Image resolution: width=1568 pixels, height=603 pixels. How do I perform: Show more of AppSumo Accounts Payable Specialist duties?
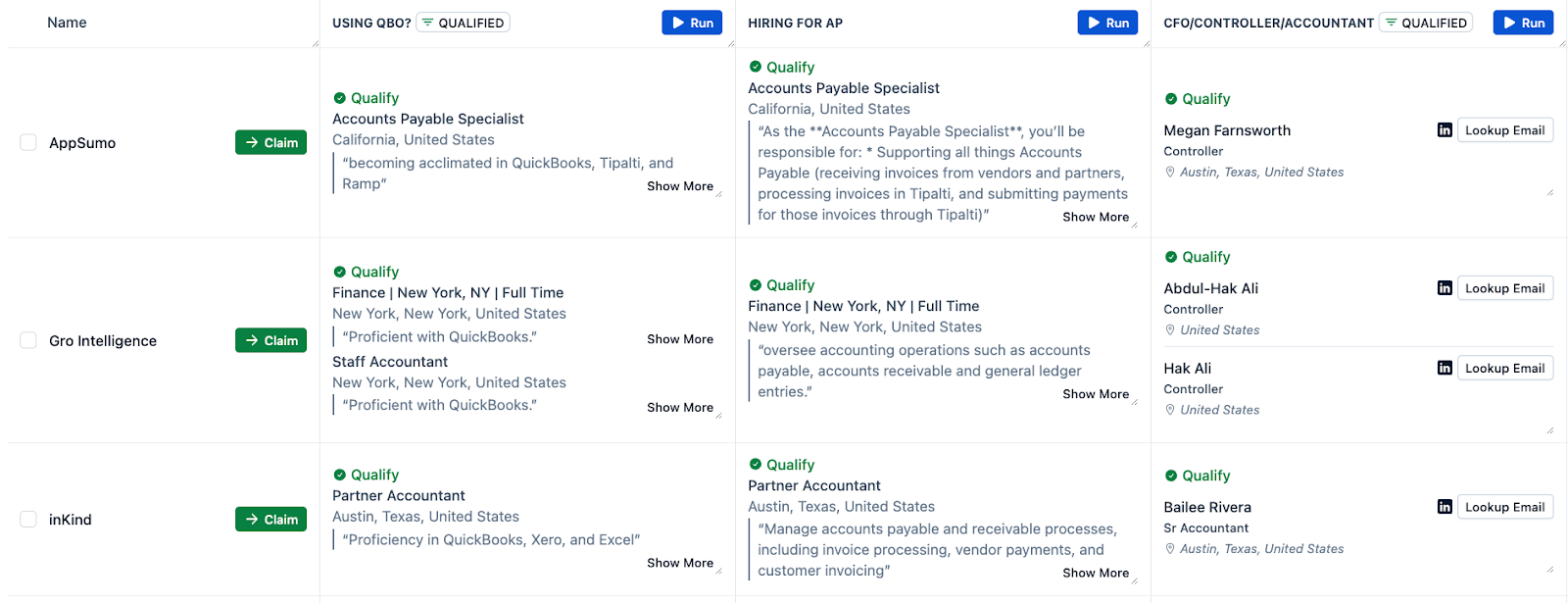point(1096,217)
